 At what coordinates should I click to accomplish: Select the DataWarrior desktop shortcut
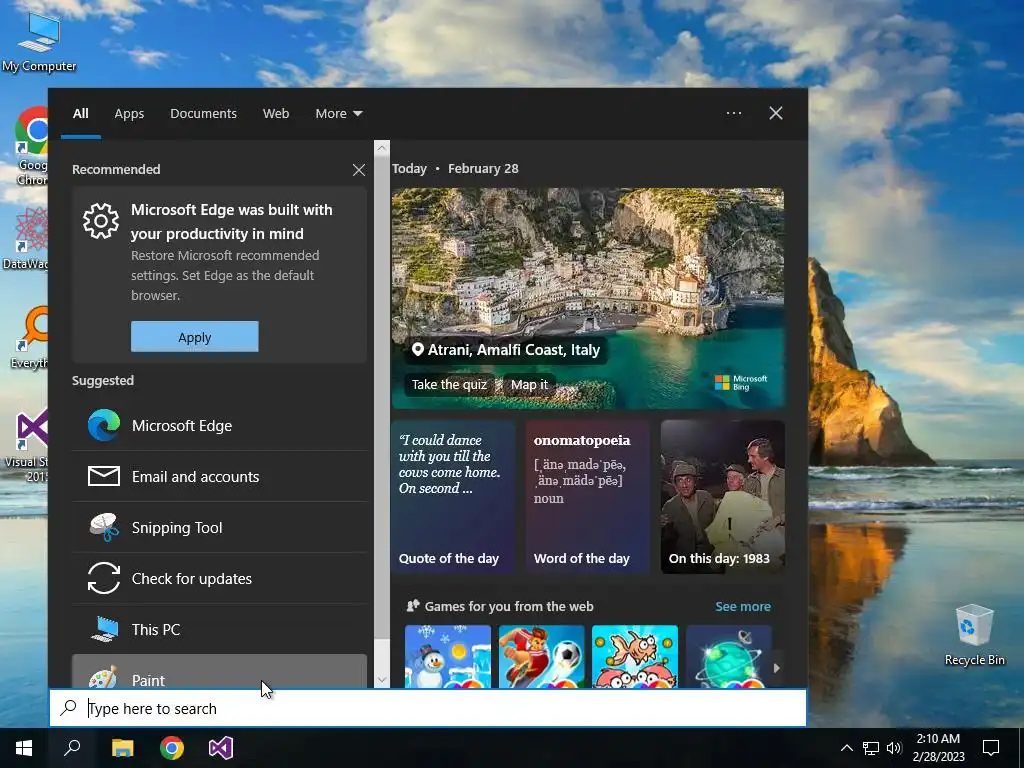point(26,239)
